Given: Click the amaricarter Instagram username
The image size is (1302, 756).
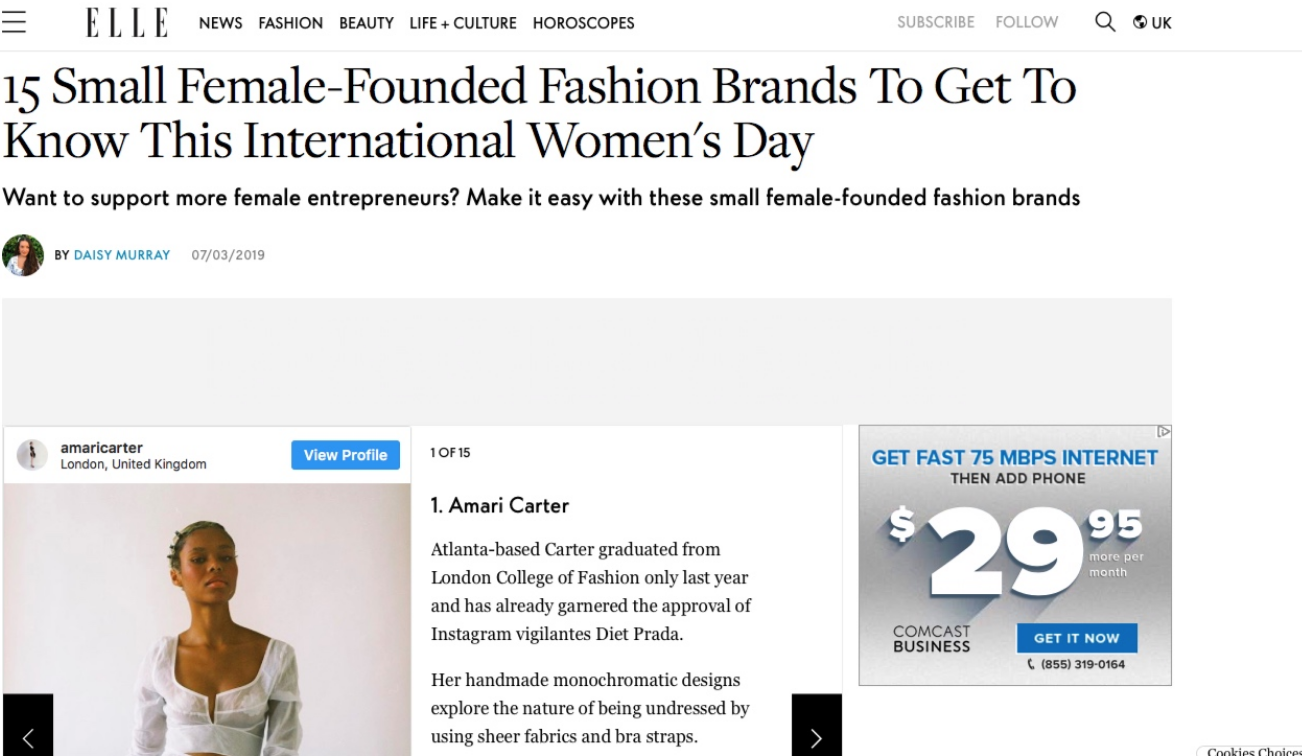Looking at the screenshot, I should [101, 448].
